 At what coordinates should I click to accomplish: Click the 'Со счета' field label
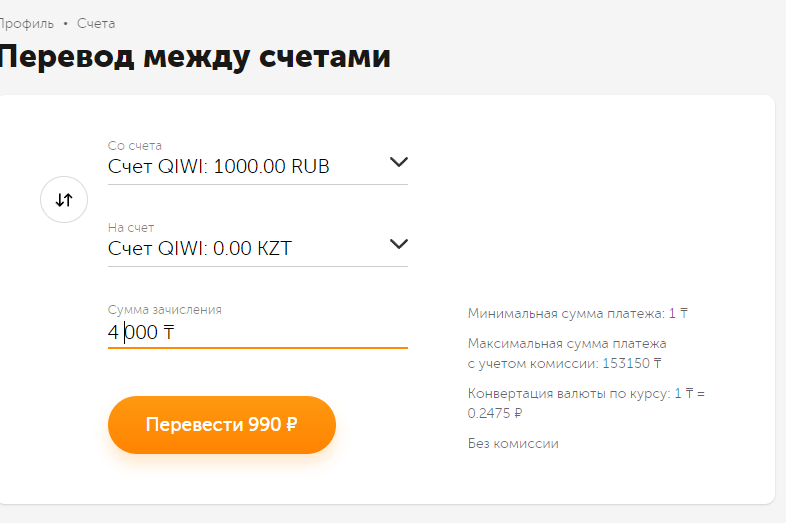(x=134, y=146)
